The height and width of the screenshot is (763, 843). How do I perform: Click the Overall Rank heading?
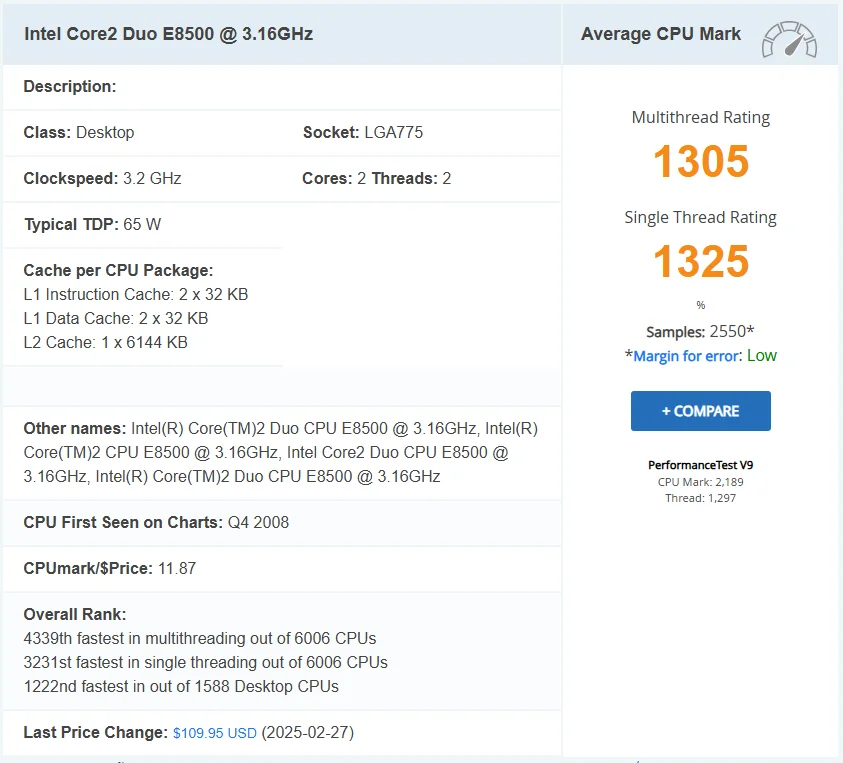(75, 615)
